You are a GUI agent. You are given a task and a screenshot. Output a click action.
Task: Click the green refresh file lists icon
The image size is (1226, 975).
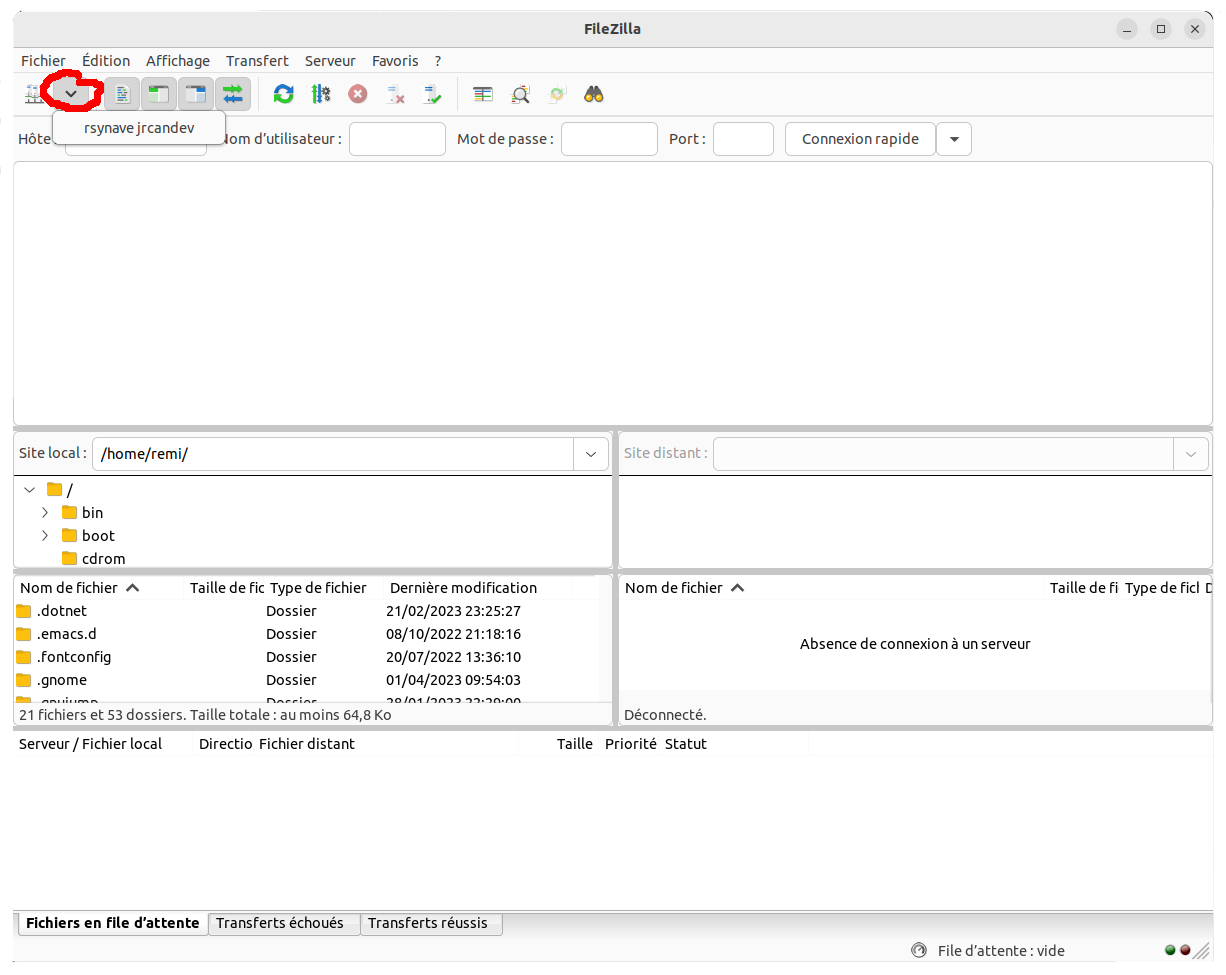click(284, 94)
